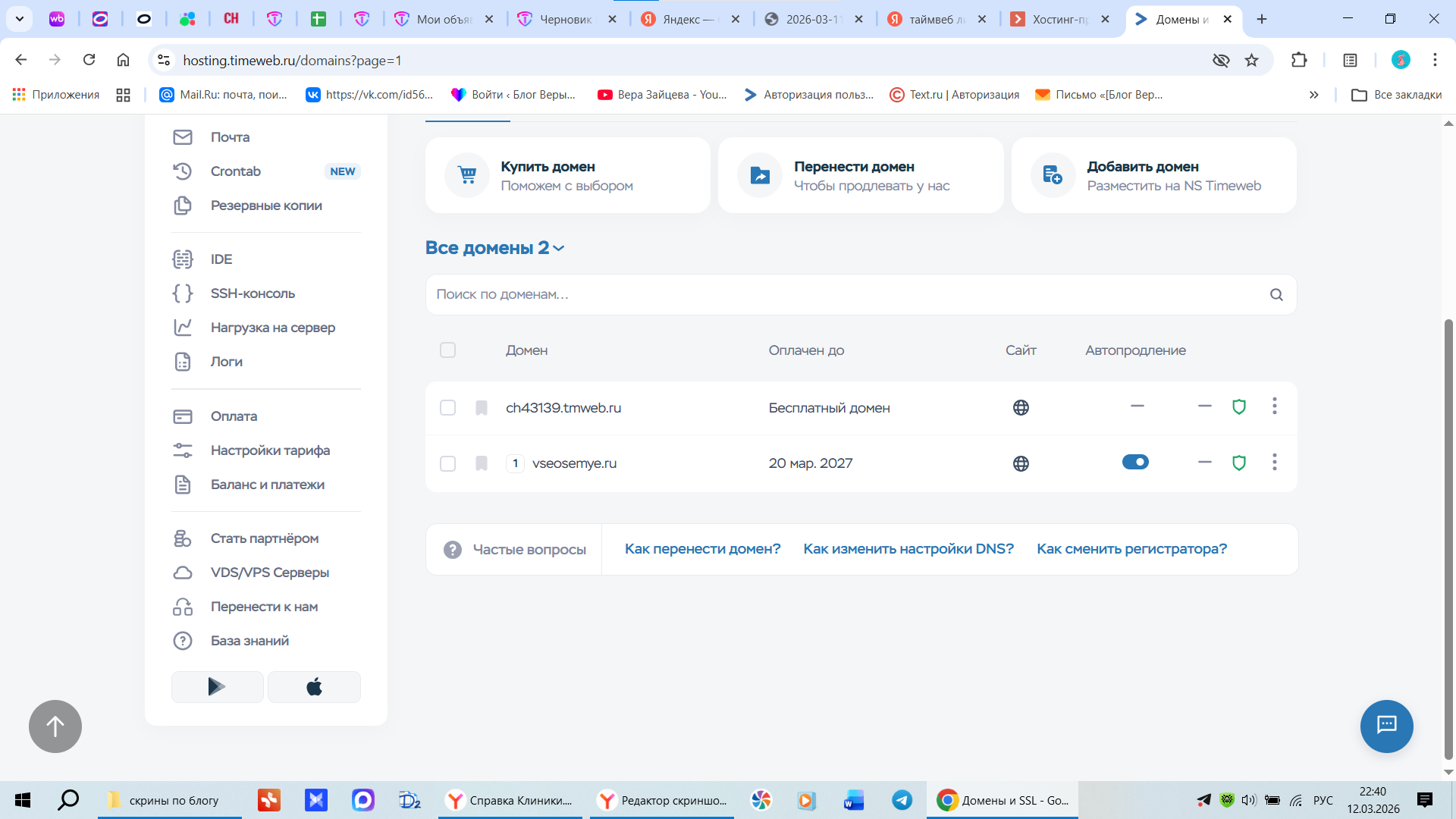
Task: Click the "Купить домен" card
Action: (x=567, y=175)
